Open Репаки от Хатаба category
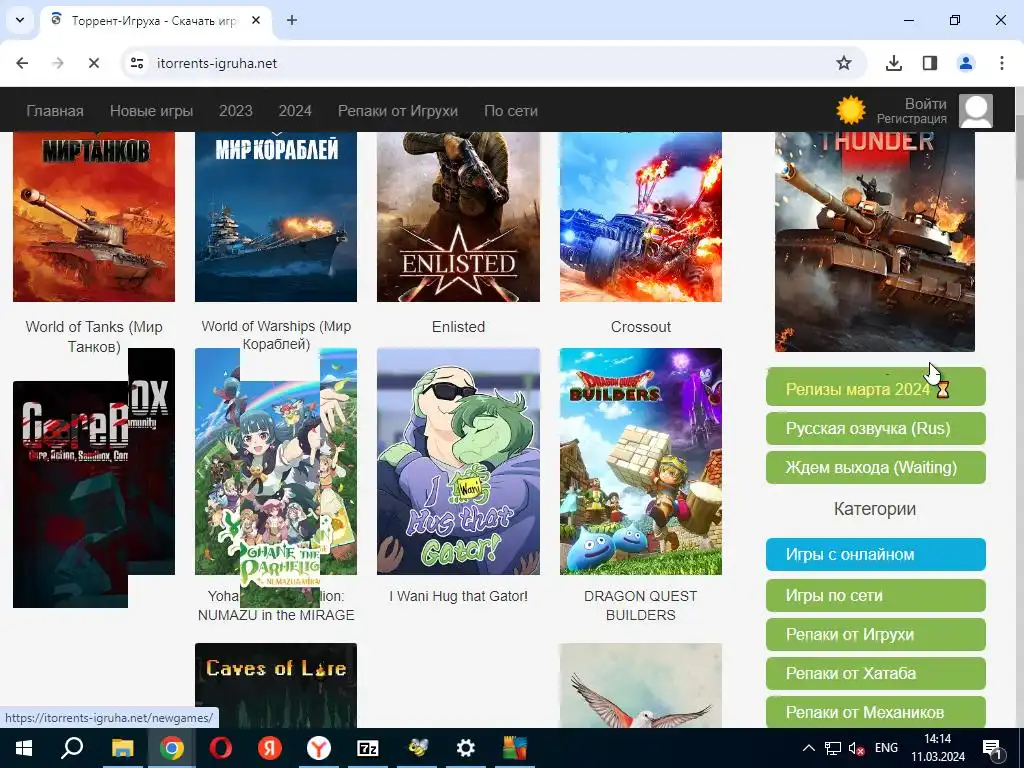1024x768 pixels. point(876,673)
